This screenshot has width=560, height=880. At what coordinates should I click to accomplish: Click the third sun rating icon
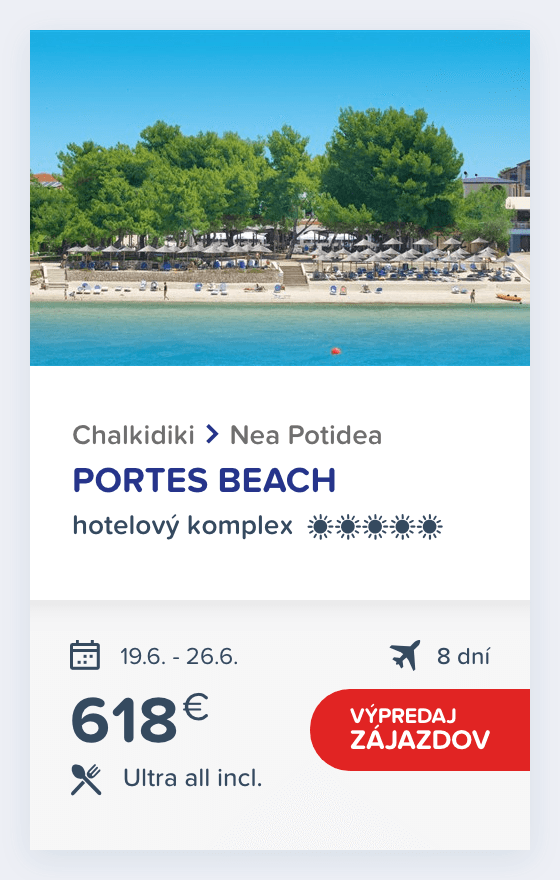[x=375, y=527]
